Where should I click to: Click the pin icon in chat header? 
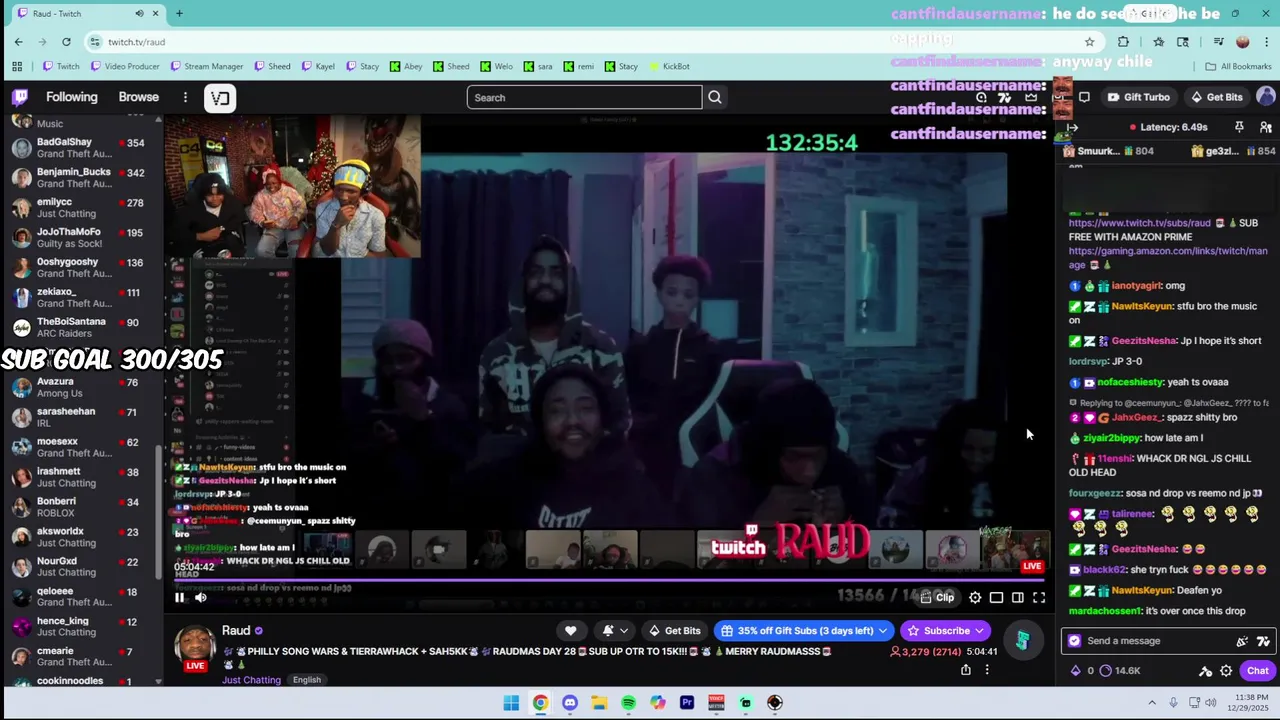(1239, 127)
